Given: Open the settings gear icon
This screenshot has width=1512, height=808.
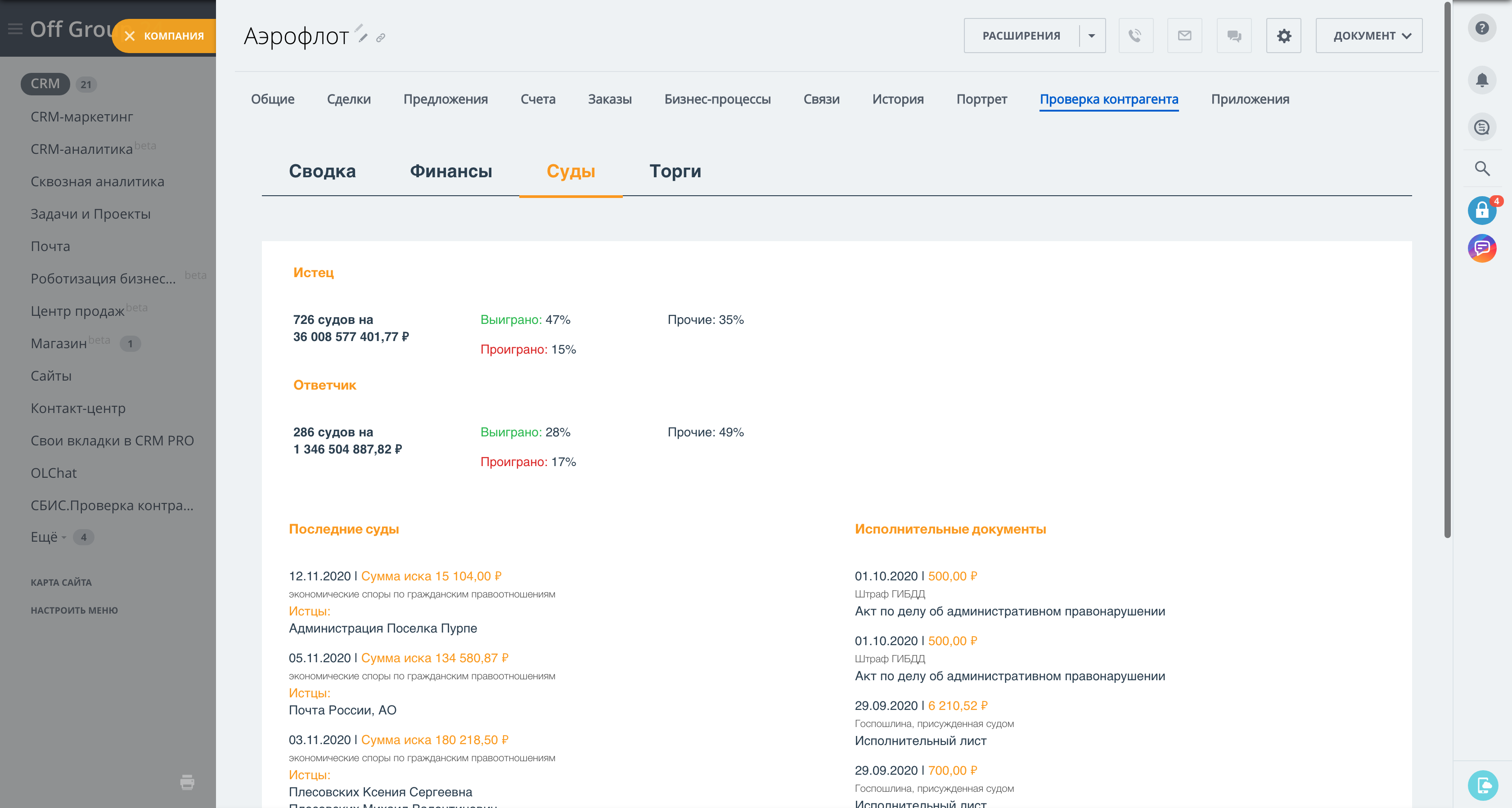Looking at the screenshot, I should [x=1284, y=36].
